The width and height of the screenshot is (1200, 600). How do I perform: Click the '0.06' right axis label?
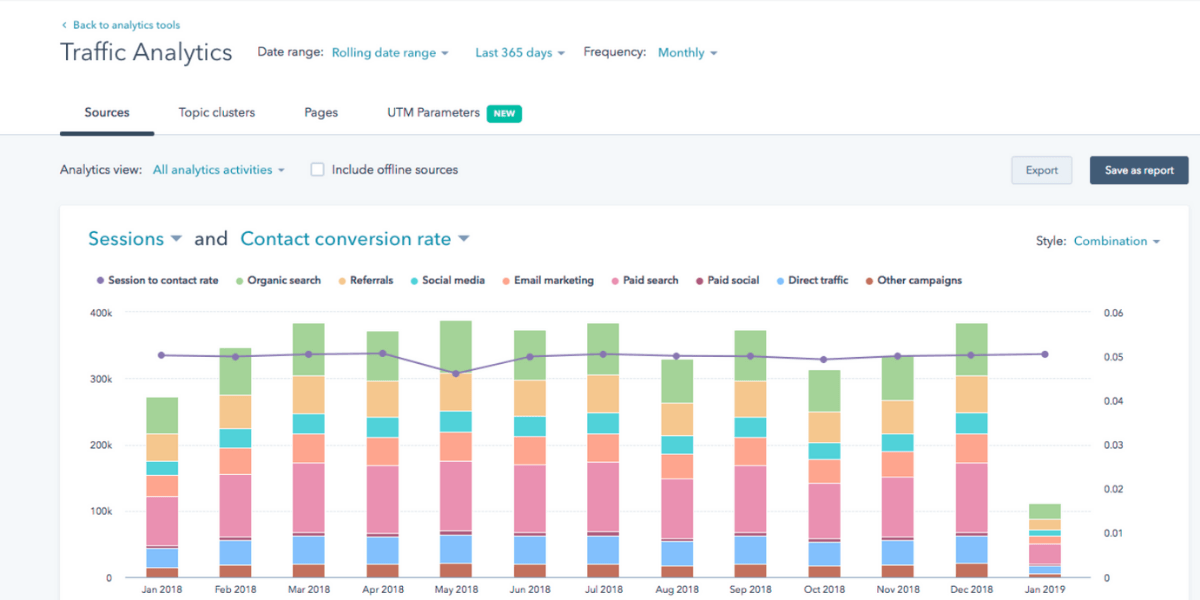(x=1114, y=313)
